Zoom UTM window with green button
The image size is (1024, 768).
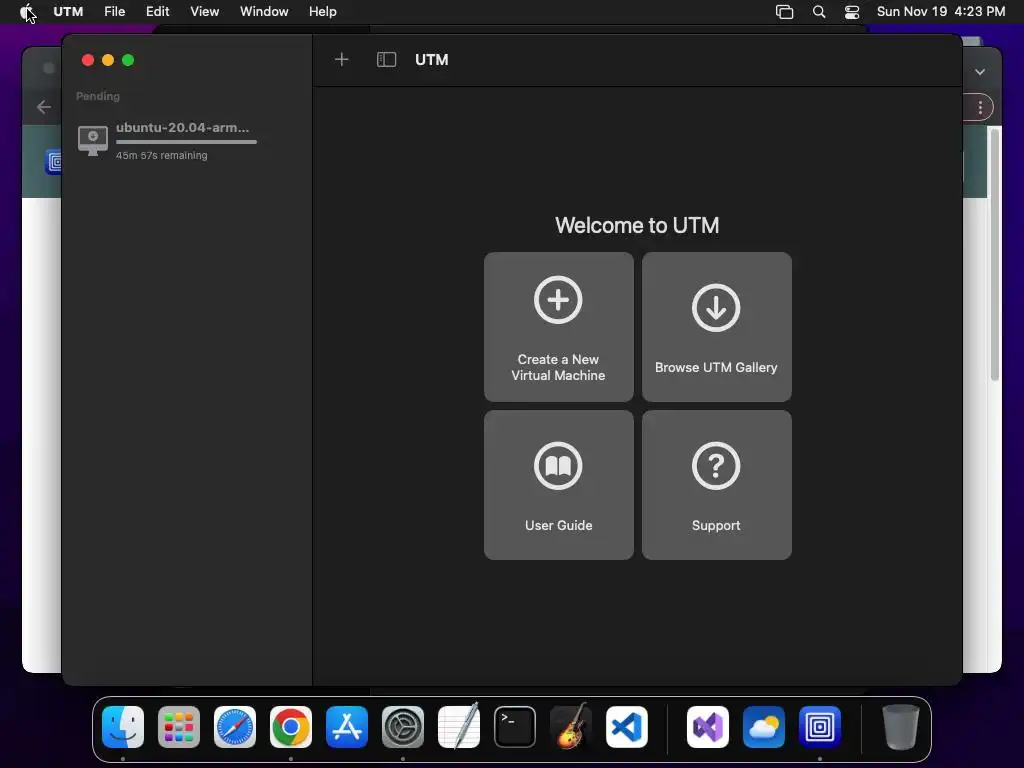(128, 60)
